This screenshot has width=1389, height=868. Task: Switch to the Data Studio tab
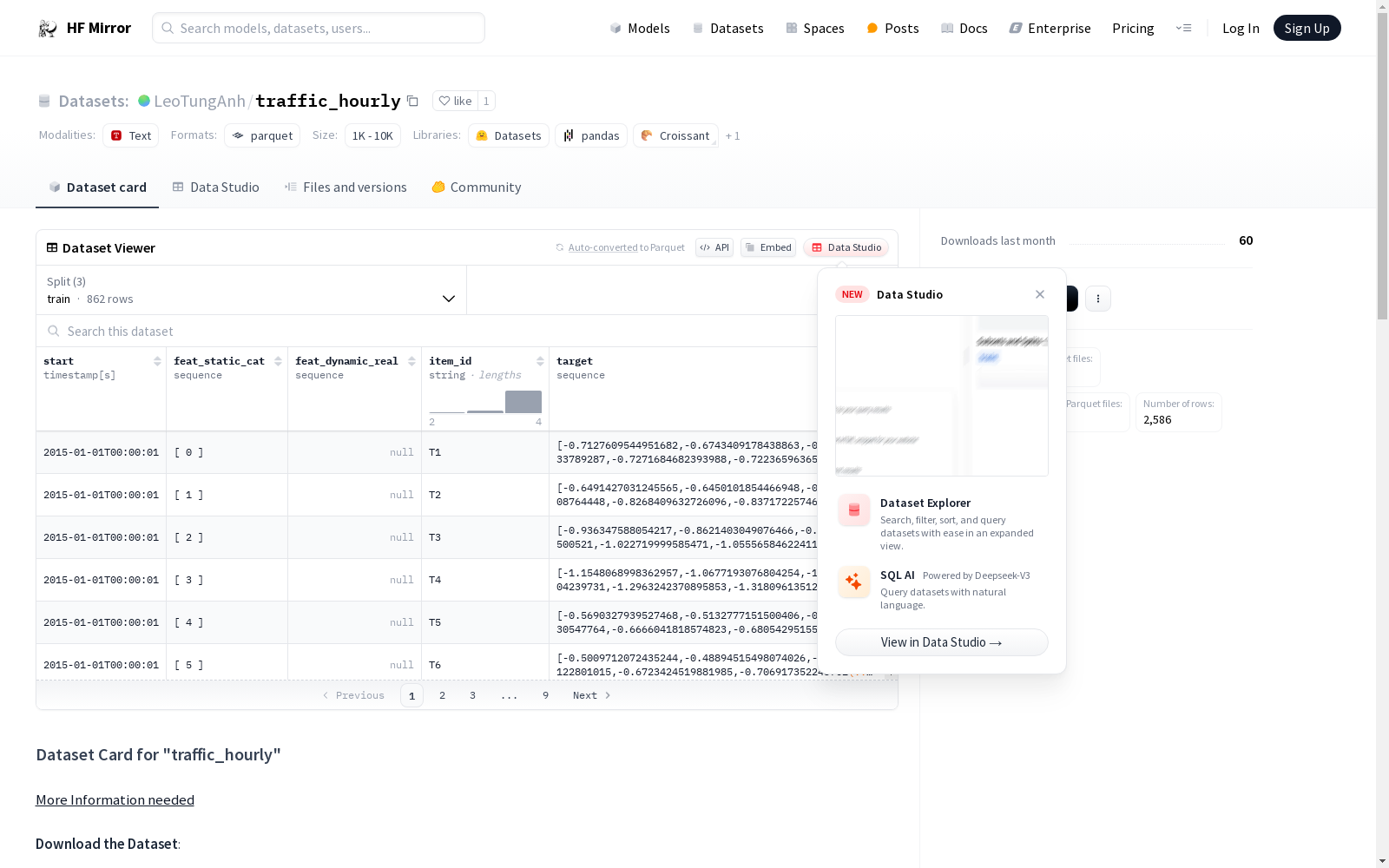[x=216, y=187]
